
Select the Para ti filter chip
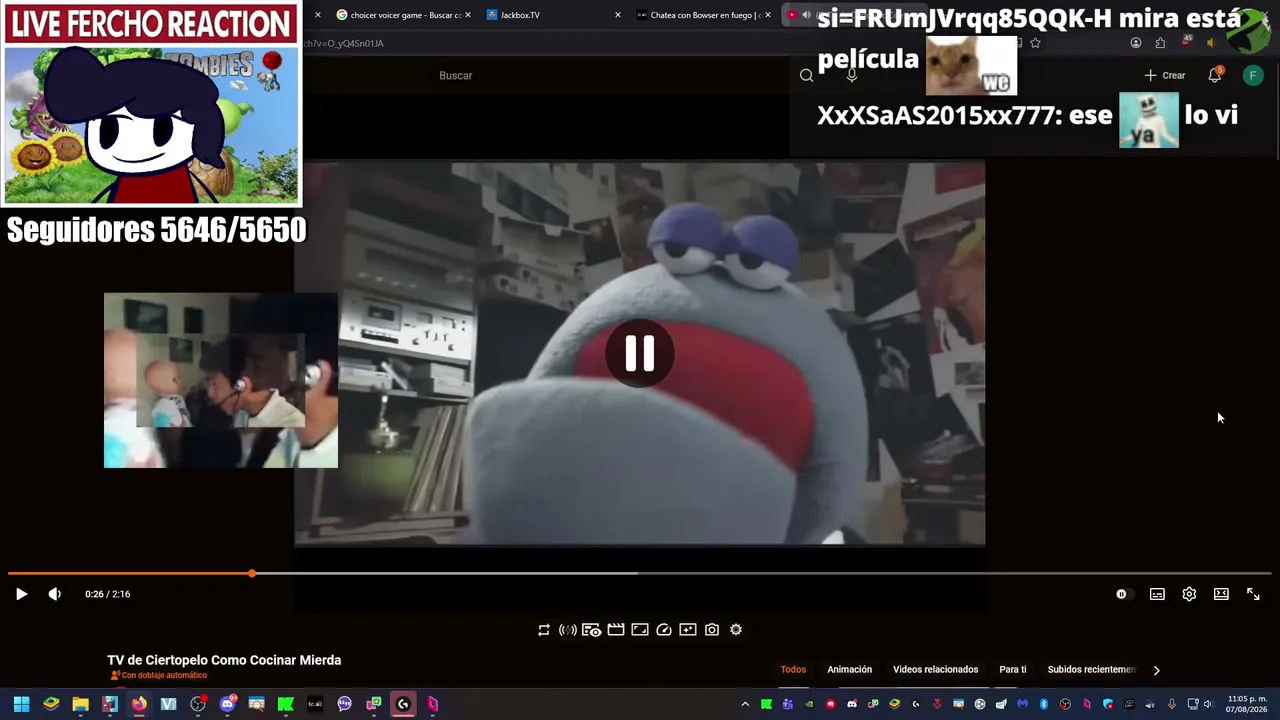pyautogui.click(x=1013, y=670)
